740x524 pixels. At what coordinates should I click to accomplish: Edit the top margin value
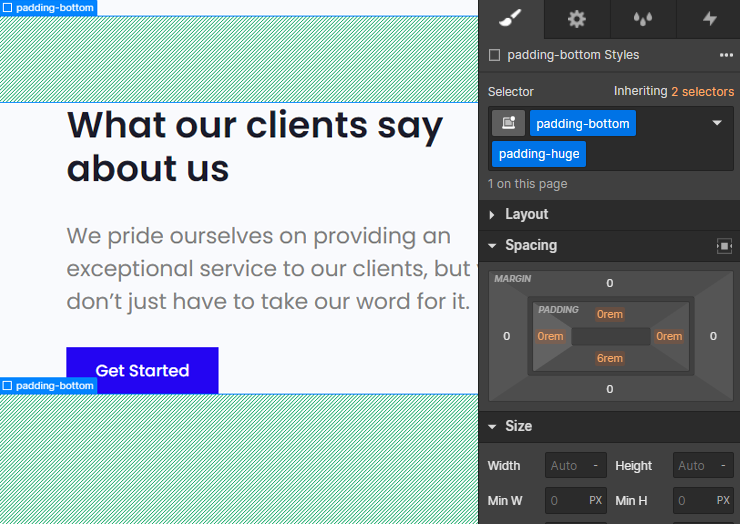609,283
